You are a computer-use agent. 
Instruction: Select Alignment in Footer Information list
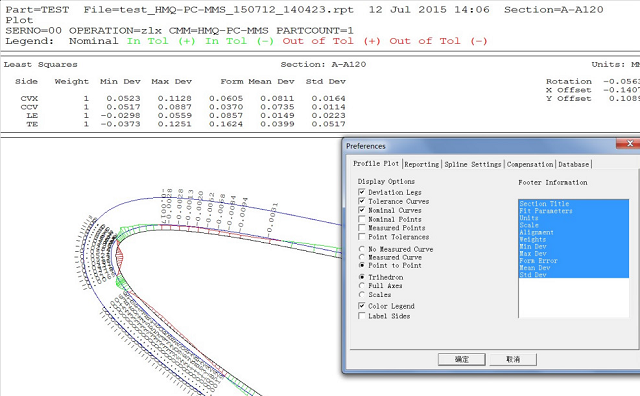(573, 232)
